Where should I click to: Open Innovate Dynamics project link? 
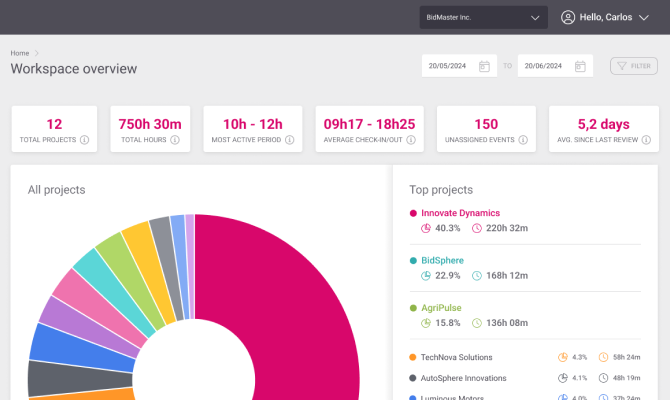(460, 213)
